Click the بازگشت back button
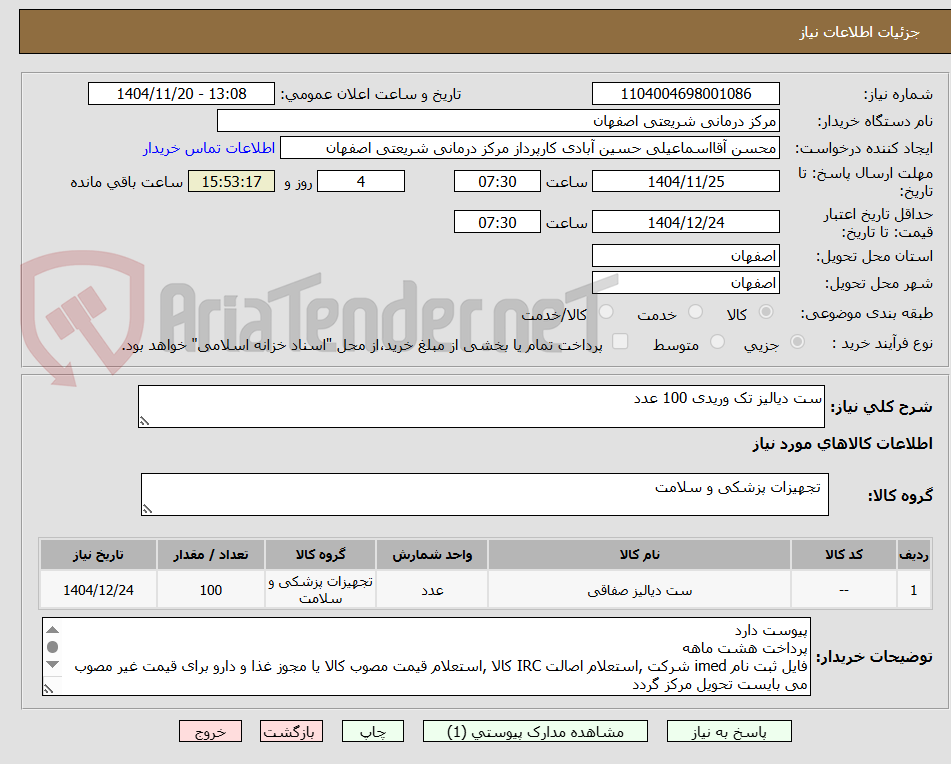The image size is (951, 764). pyautogui.click(x=291, y=731)
